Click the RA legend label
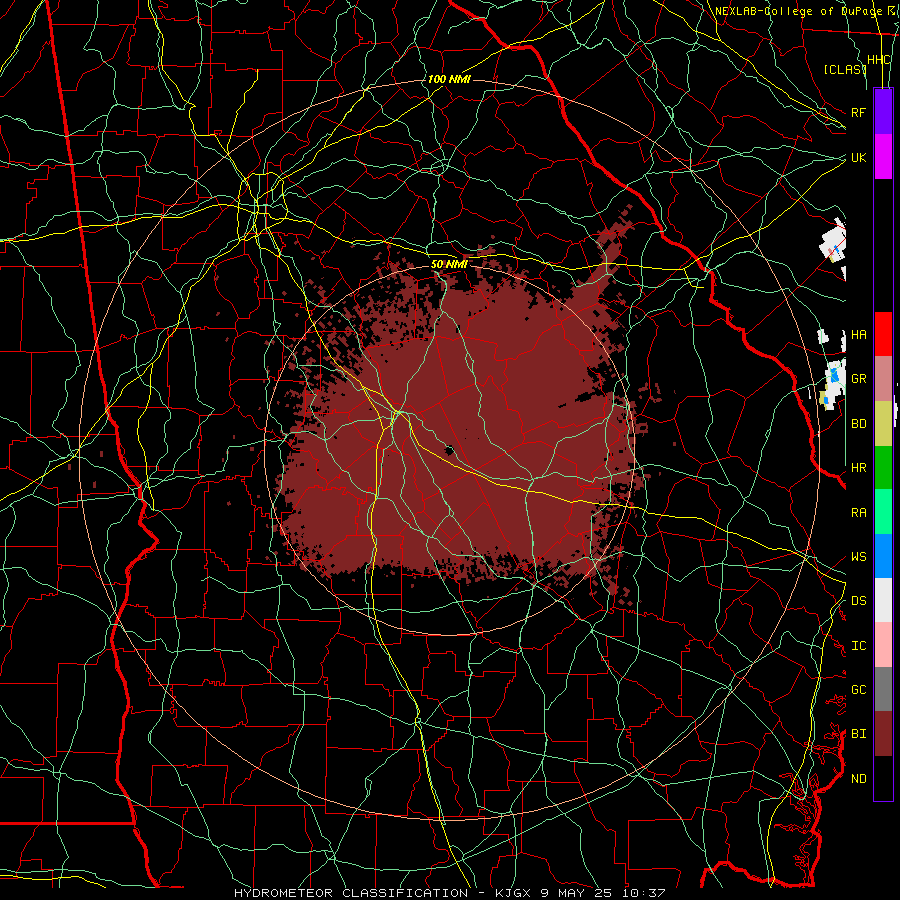 (858, 513)
